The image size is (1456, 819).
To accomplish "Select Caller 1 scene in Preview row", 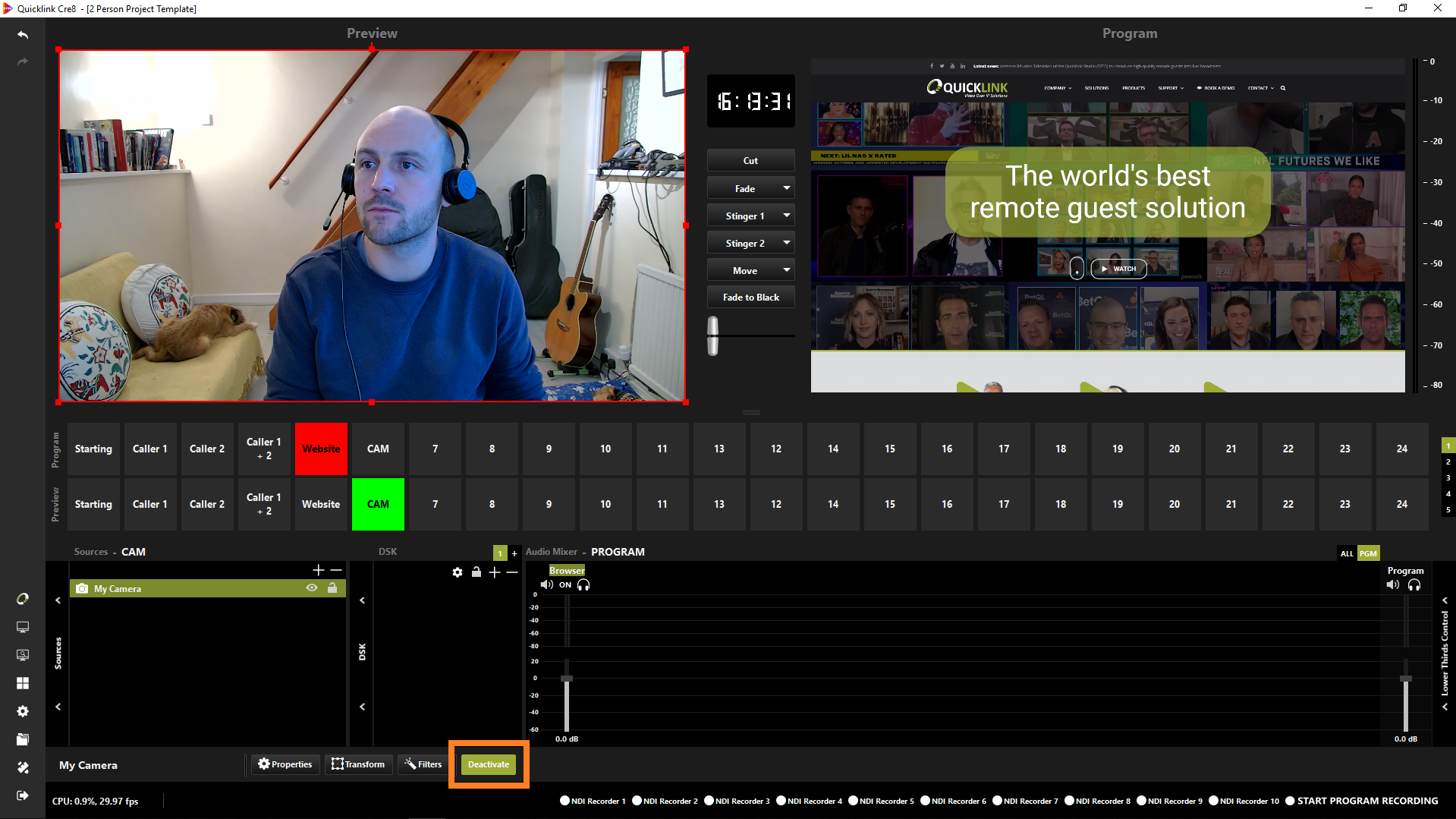I will tap(150, 504).
